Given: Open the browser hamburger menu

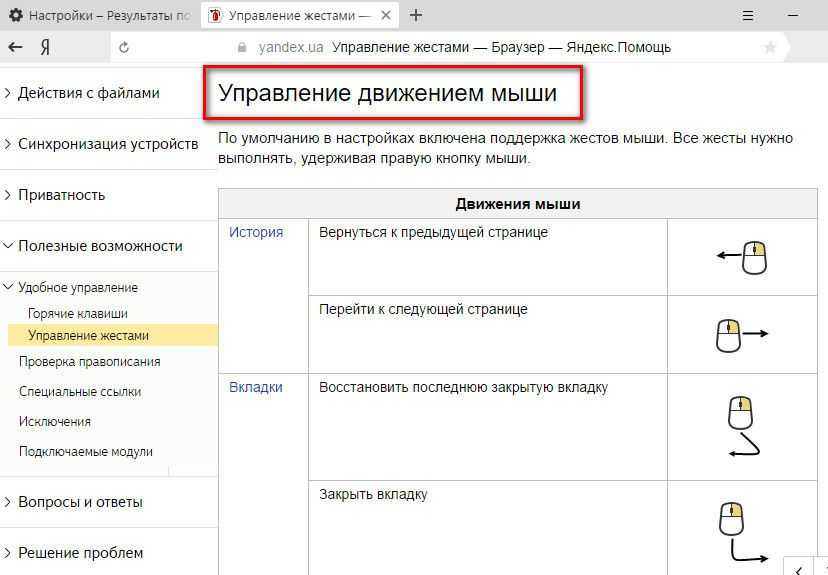Looking at the screenshot, I should 749,15.
